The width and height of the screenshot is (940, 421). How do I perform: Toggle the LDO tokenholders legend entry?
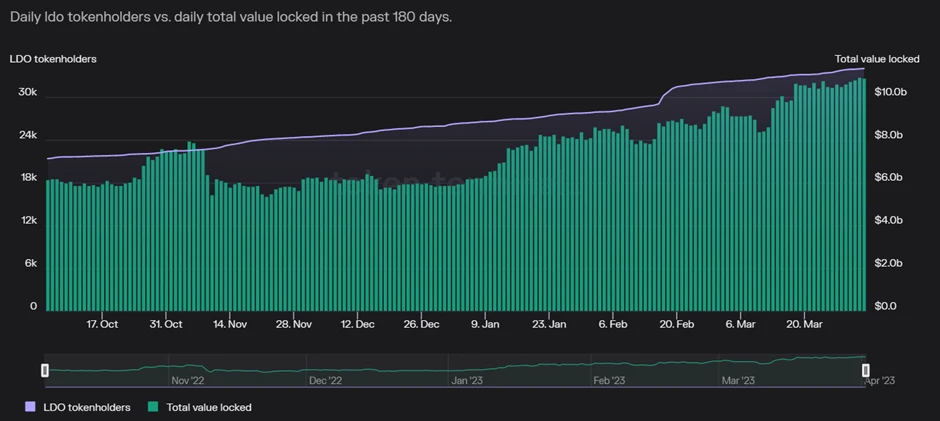(88, 407)
